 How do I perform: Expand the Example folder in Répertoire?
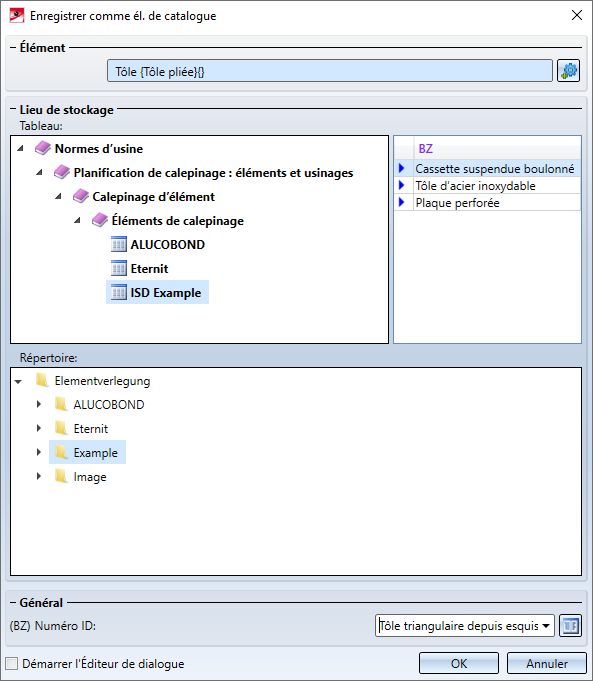[39, 452]
